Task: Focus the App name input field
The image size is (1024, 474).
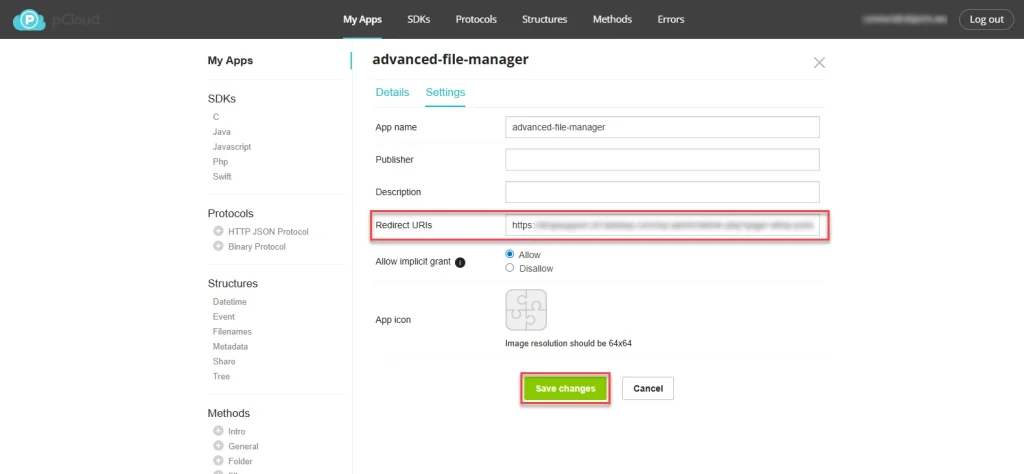Action: 662,127
